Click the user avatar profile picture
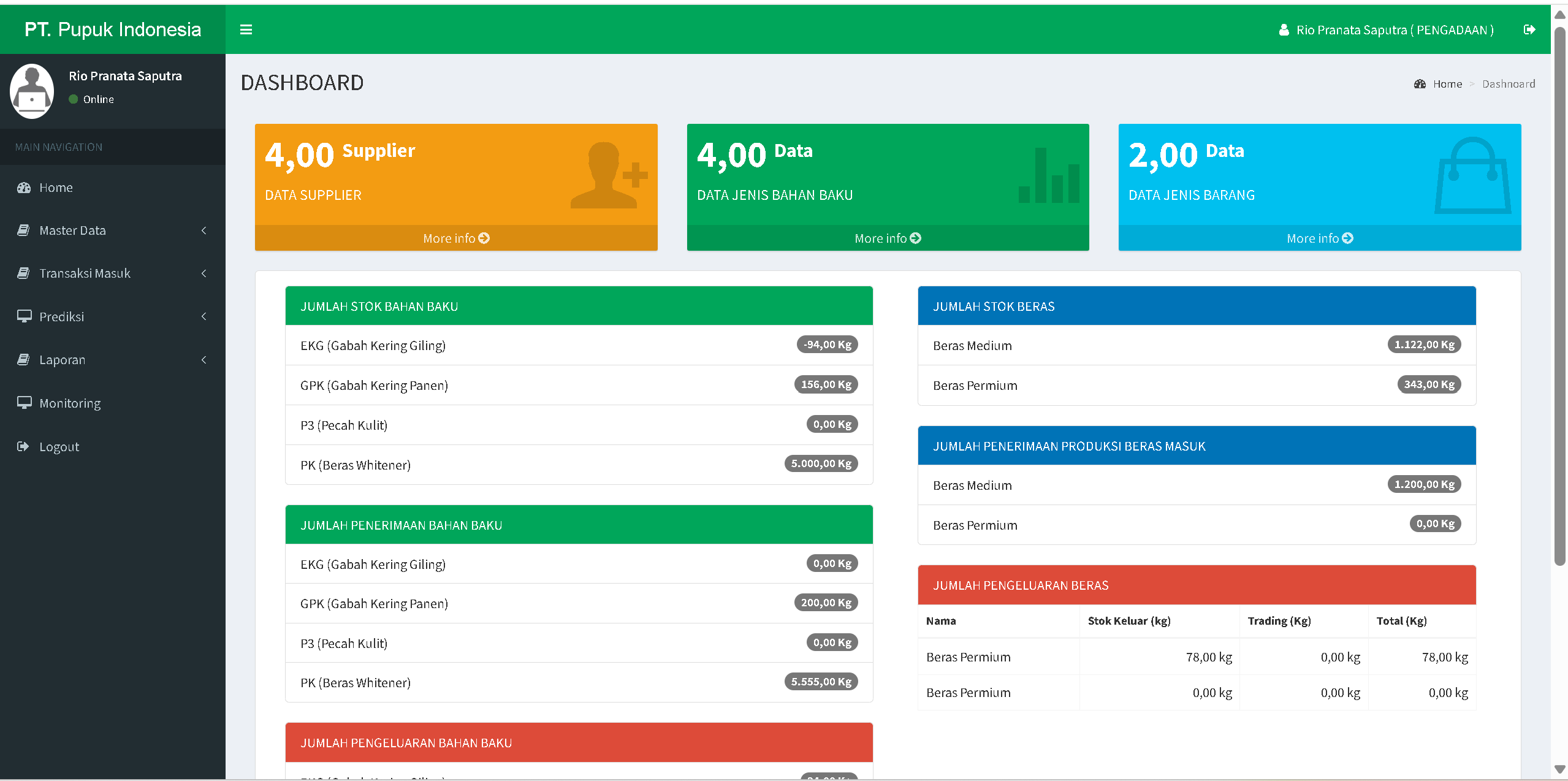 32,91
